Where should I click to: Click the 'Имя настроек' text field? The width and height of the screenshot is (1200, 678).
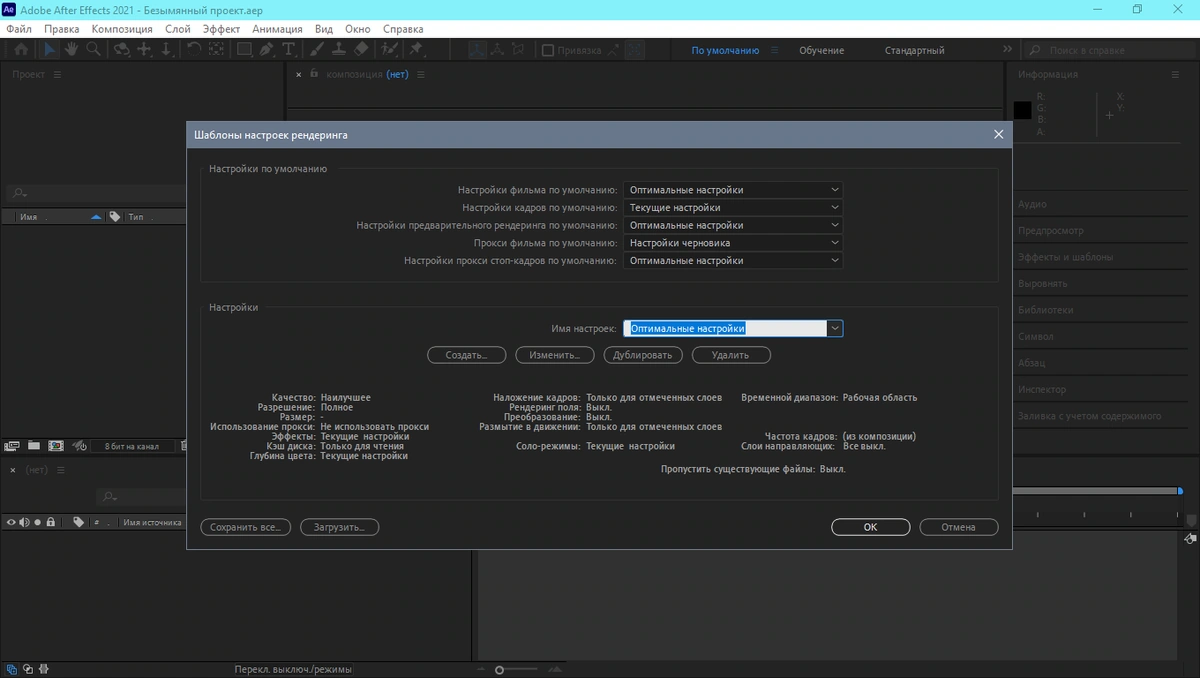point(725,328)
